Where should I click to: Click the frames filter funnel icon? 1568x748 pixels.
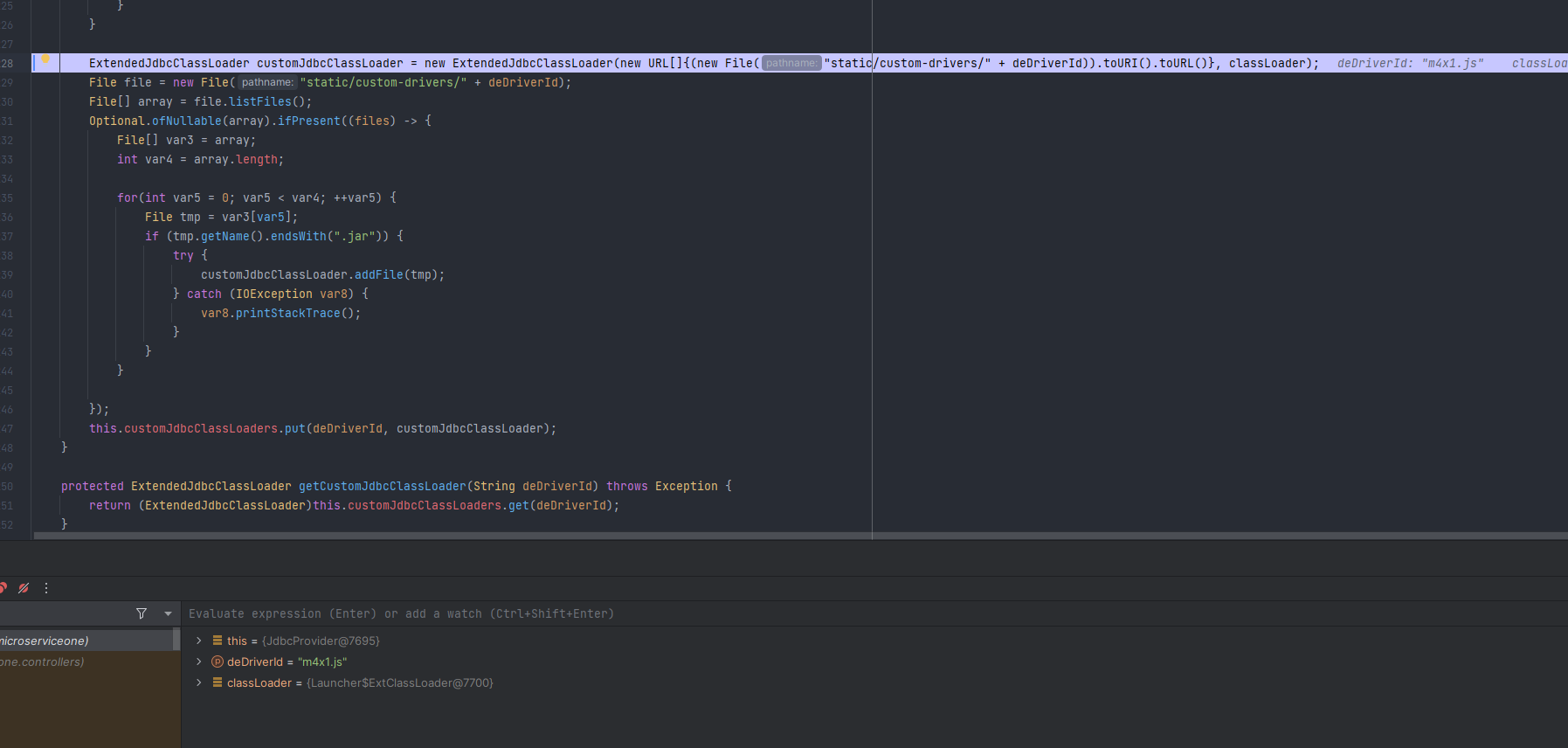tap(142, 613)
